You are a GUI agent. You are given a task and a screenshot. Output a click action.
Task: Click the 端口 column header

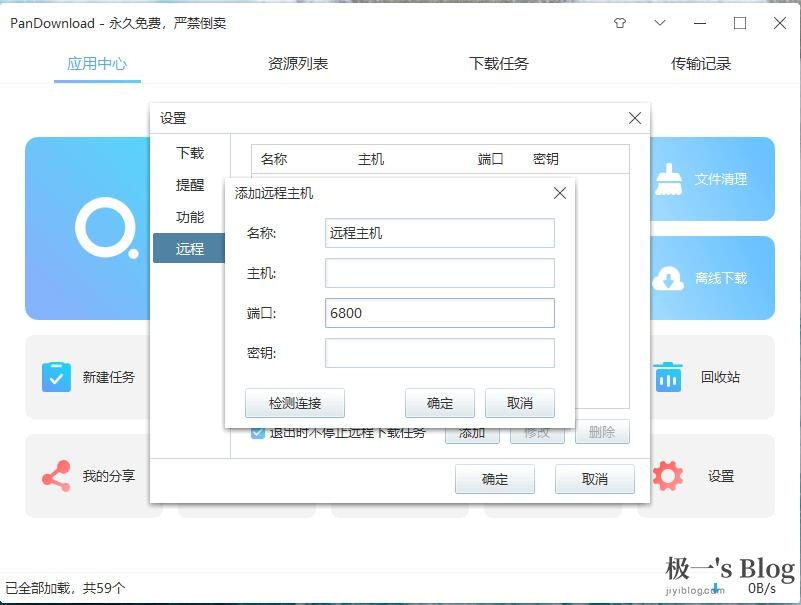coord(490,159)
